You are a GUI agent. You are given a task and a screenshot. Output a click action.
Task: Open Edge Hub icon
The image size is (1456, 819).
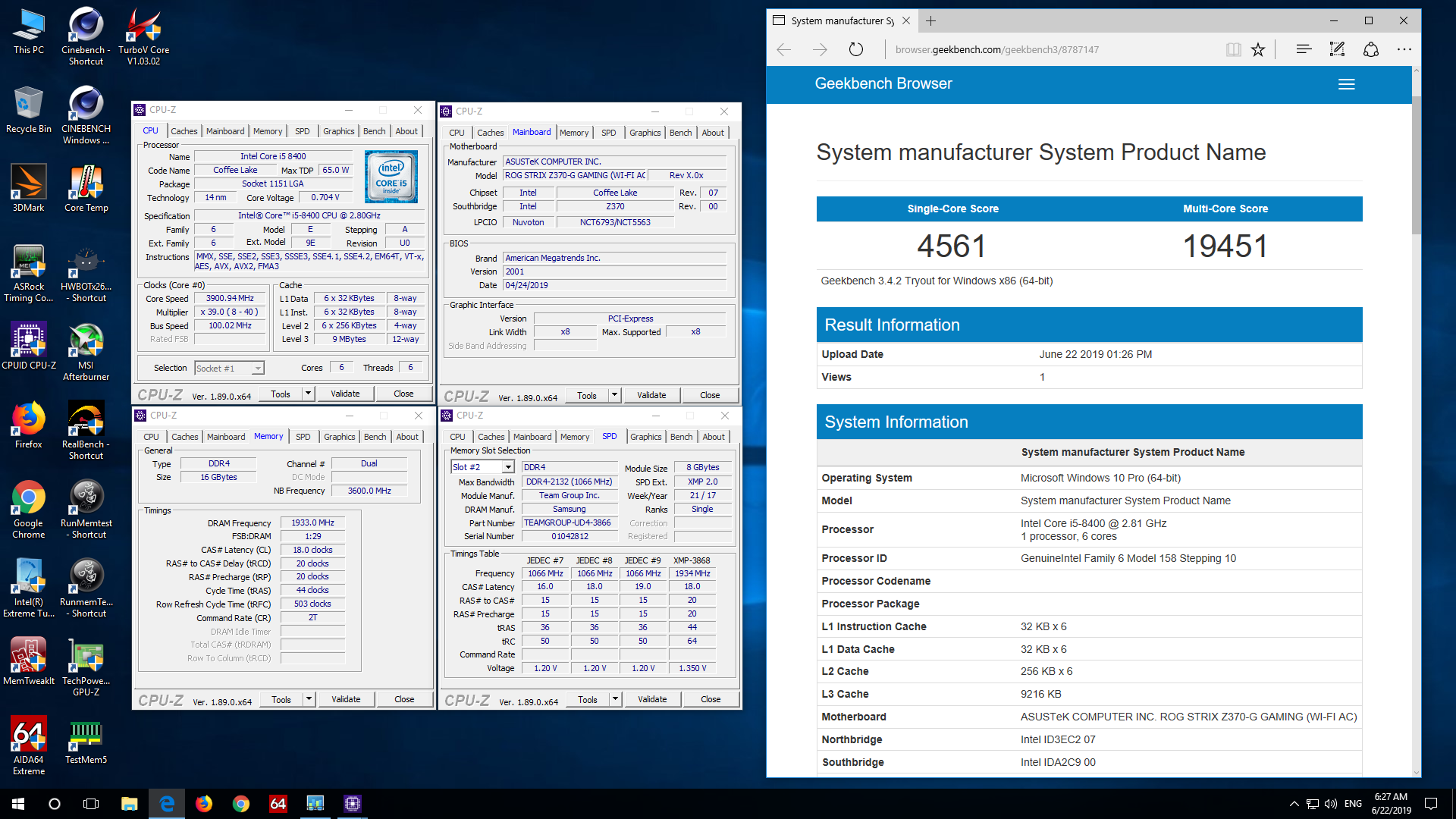(x=1304, y=49)
